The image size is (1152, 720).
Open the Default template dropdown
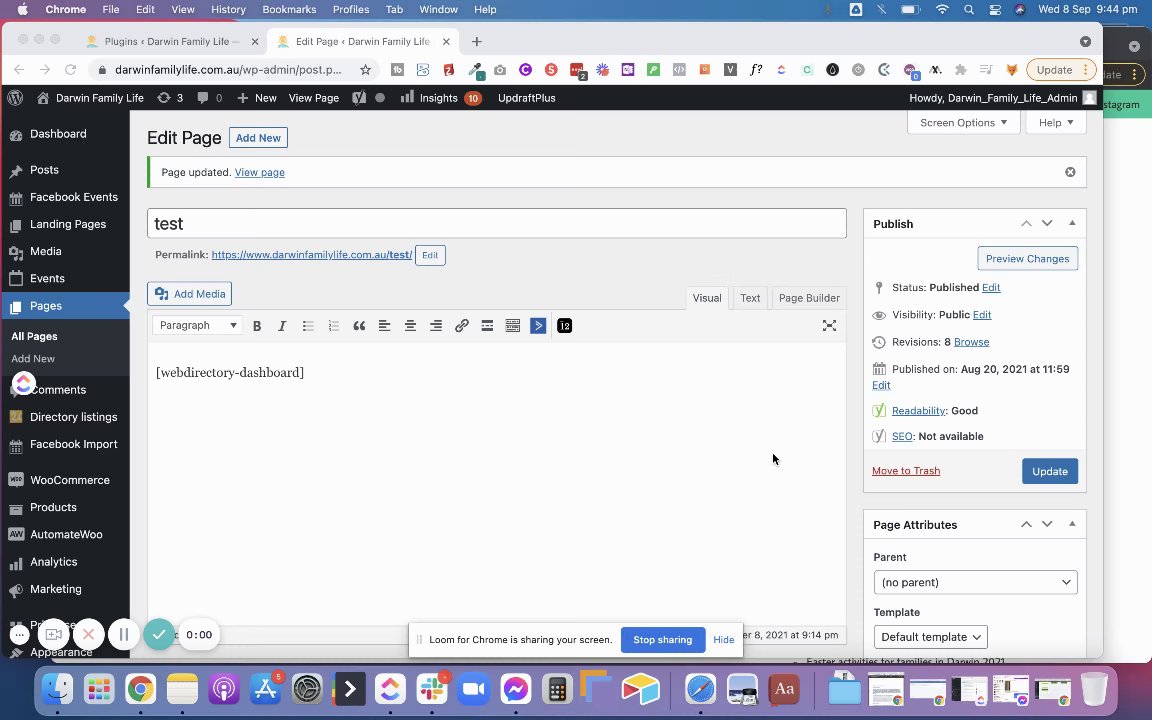[930, 637]
